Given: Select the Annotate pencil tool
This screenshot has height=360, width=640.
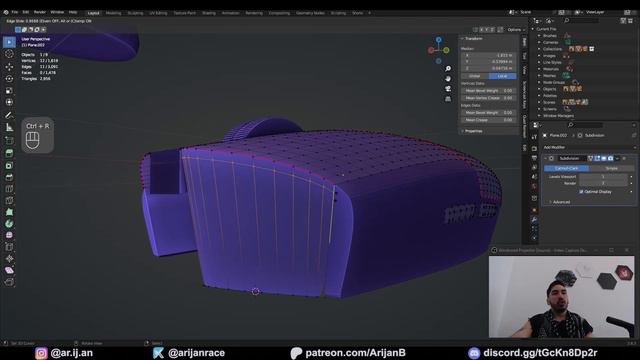Looking at the screenshot, I should pos(9,116).
